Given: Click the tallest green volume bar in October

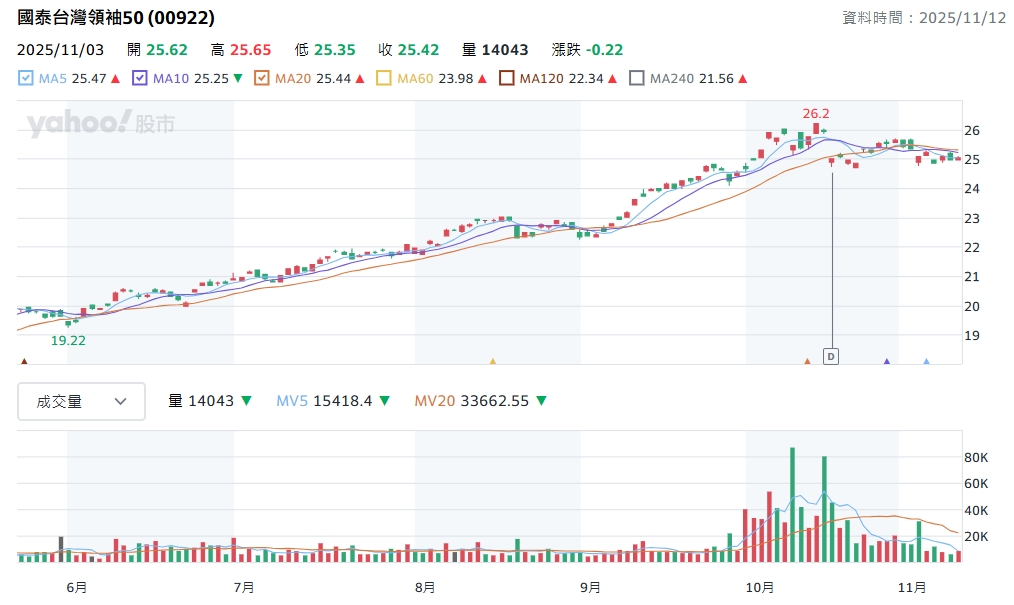Looking at the screenshot, I should point(792,504).
